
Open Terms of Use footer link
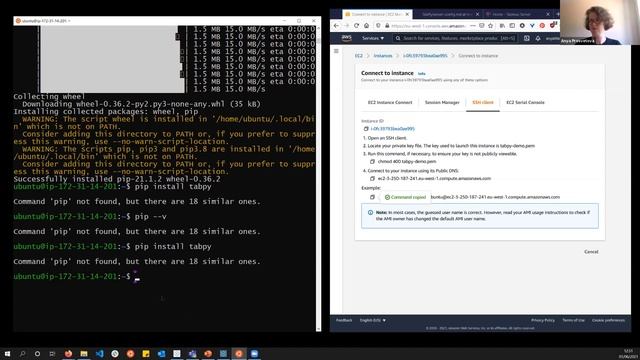click(x=573, y=320)
